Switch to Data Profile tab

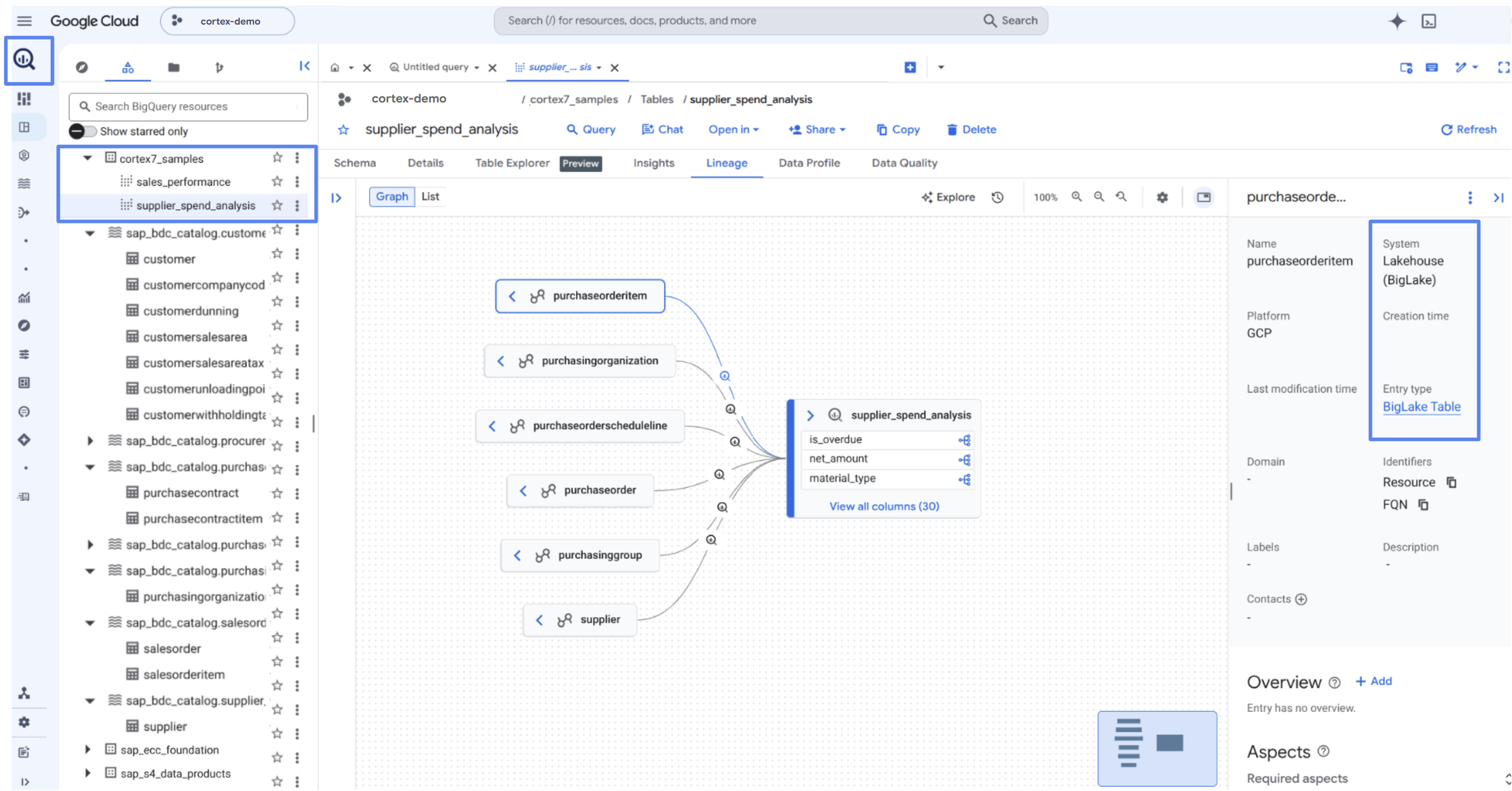point(809,164)
